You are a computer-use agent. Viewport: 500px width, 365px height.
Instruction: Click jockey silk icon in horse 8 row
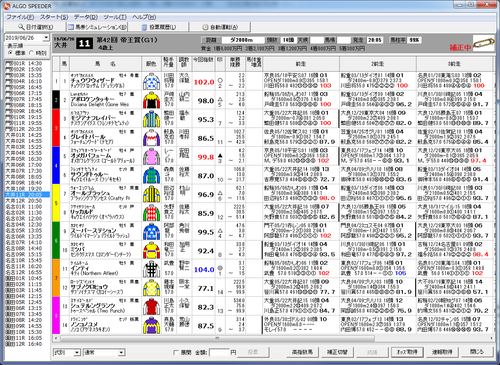click(151, 213)
